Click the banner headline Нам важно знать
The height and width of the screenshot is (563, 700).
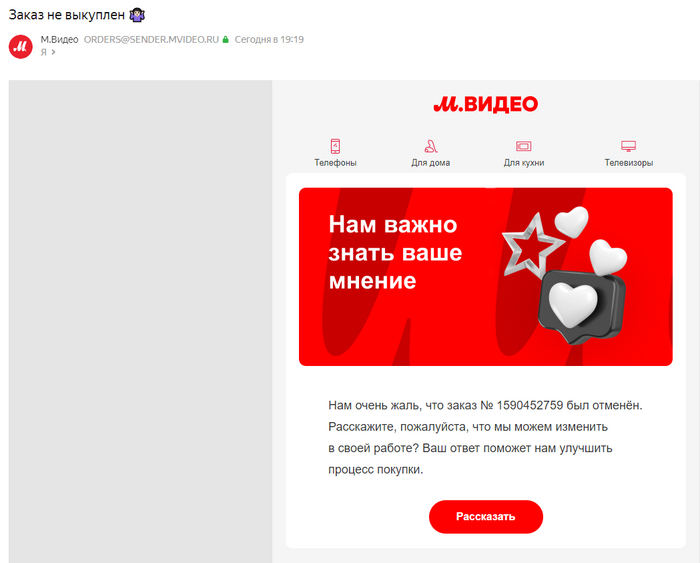pyautogui.click(x=395, y=252)
